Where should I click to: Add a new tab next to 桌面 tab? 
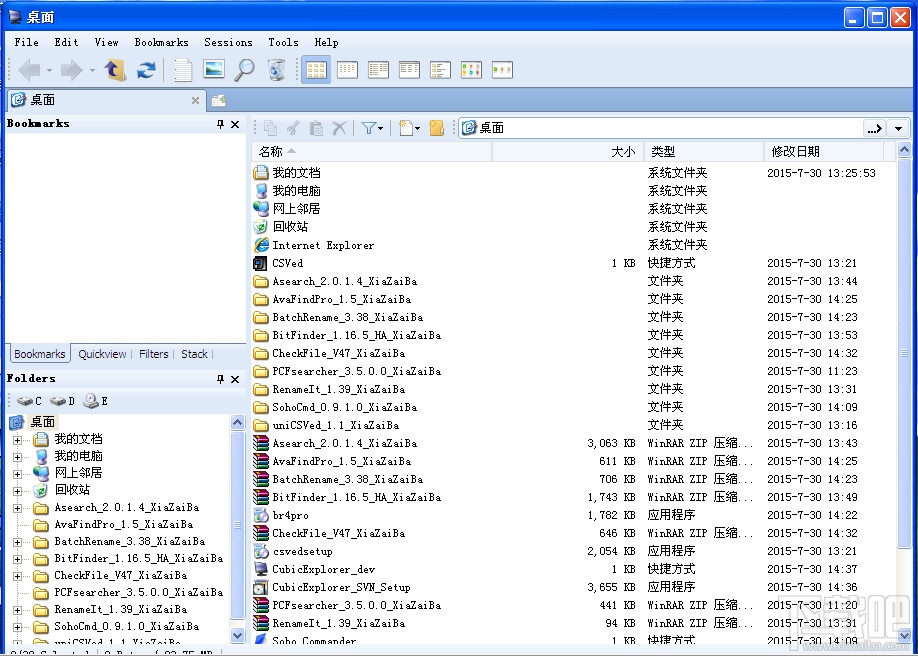tap(219, 101)
